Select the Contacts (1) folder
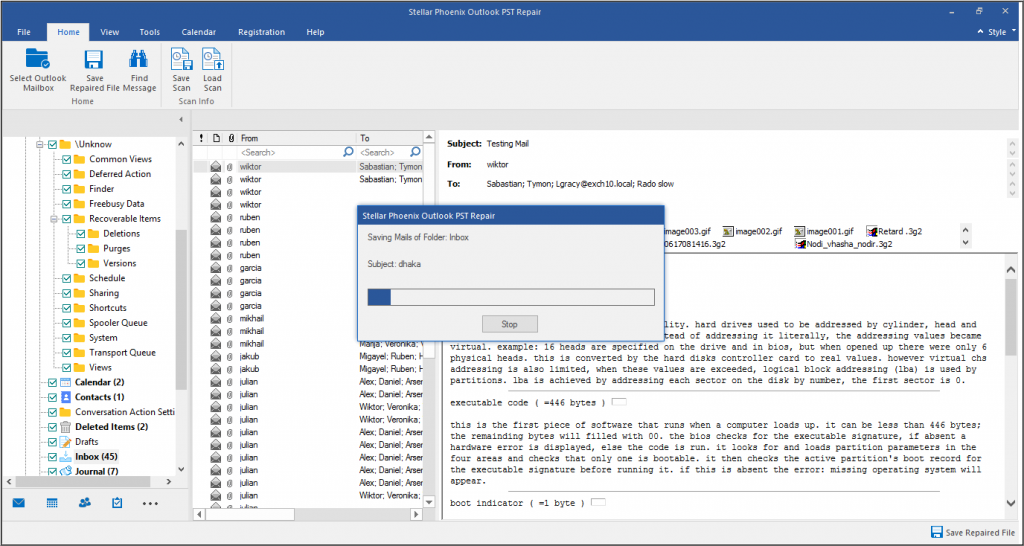 pyautogui.click(x=99, y=397)
